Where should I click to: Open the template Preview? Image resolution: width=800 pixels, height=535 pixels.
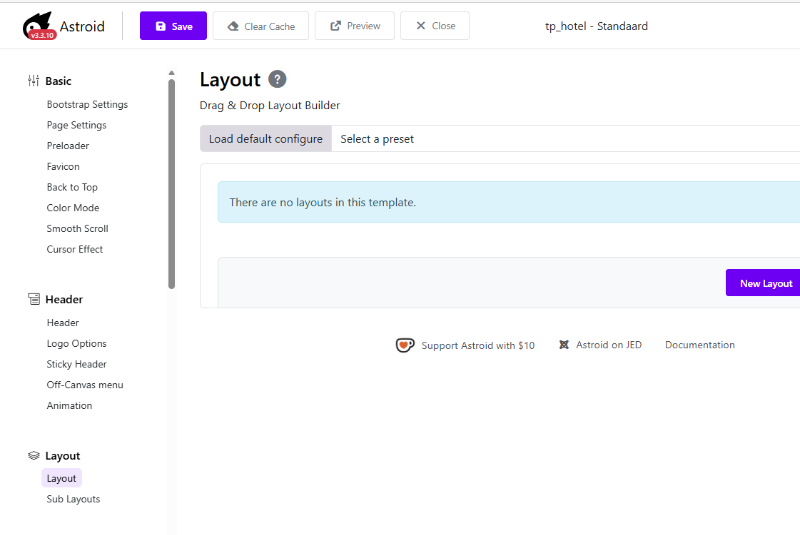tap(354, 26)
